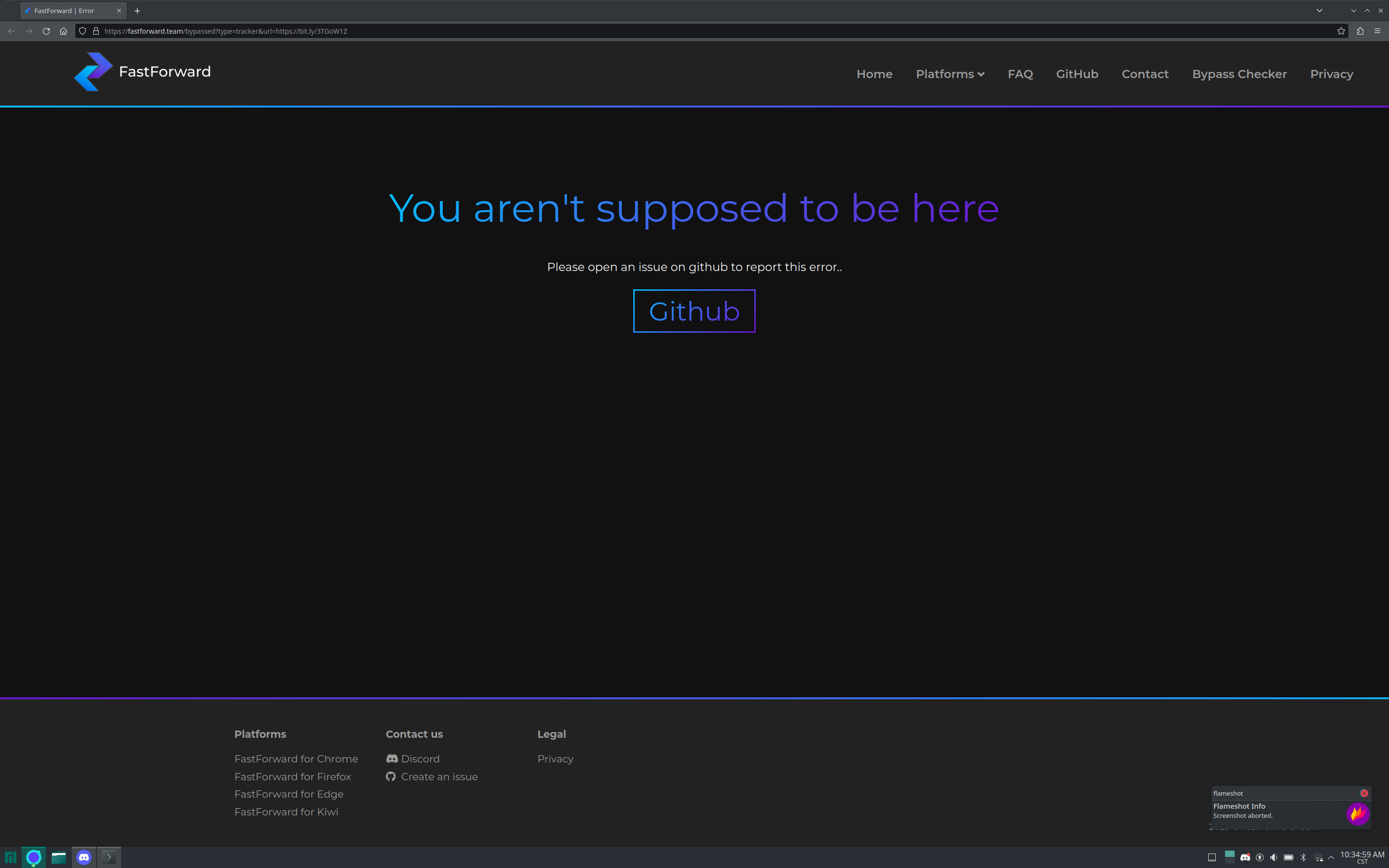Click the FAQ navigation menu item
Viewport: 1389px width, 868px height.
[1020, 74]
